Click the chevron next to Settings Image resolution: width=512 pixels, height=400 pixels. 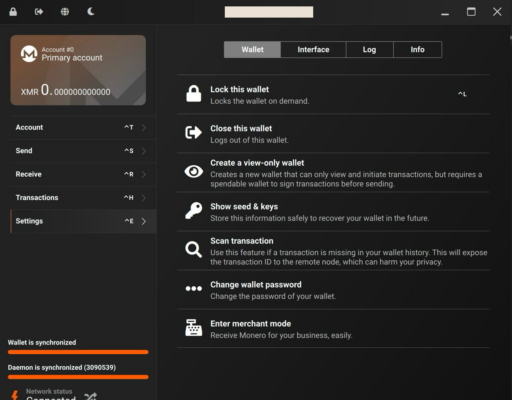click(x=144, y=221)
